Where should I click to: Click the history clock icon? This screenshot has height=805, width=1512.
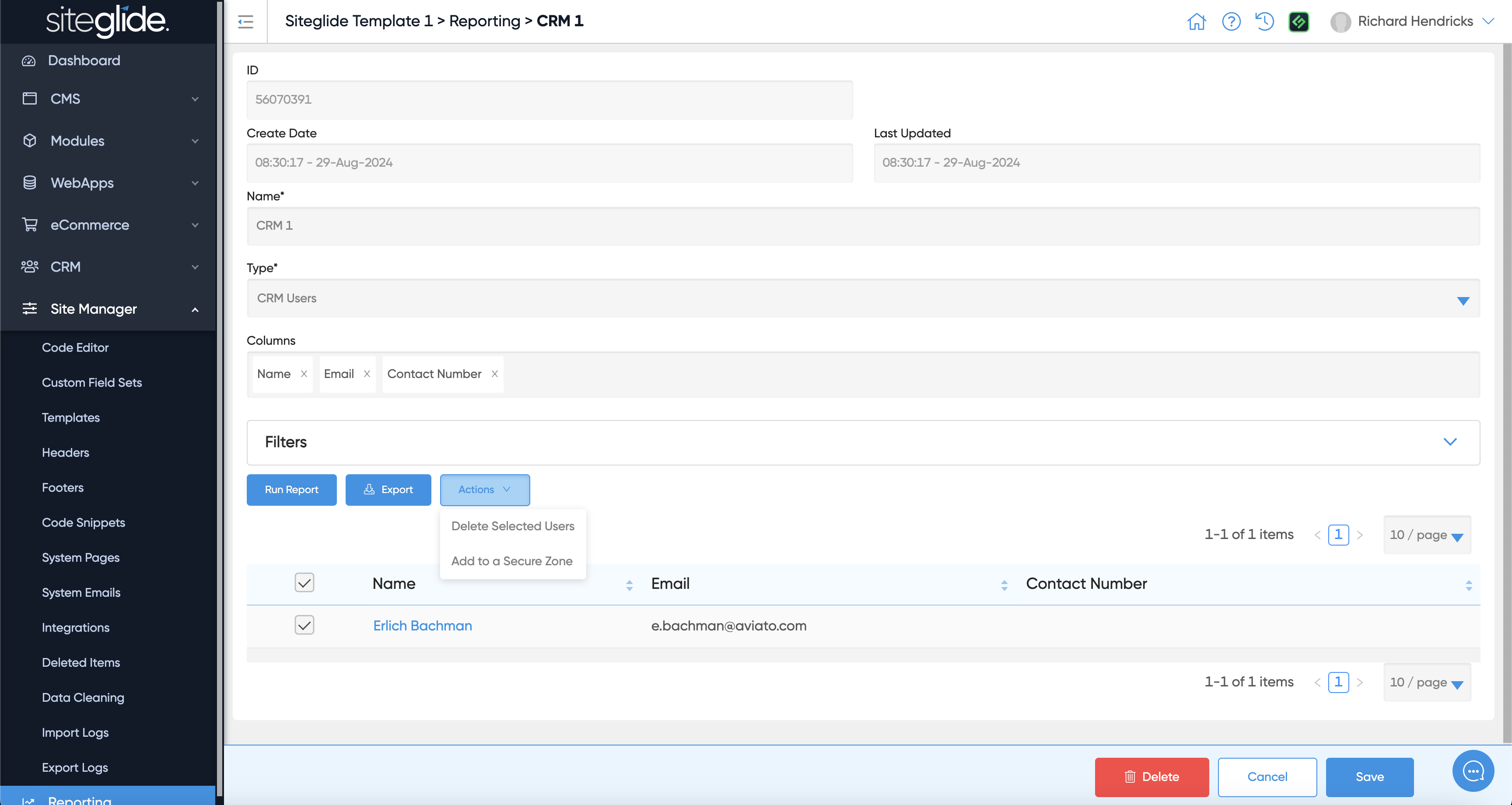1264,22
